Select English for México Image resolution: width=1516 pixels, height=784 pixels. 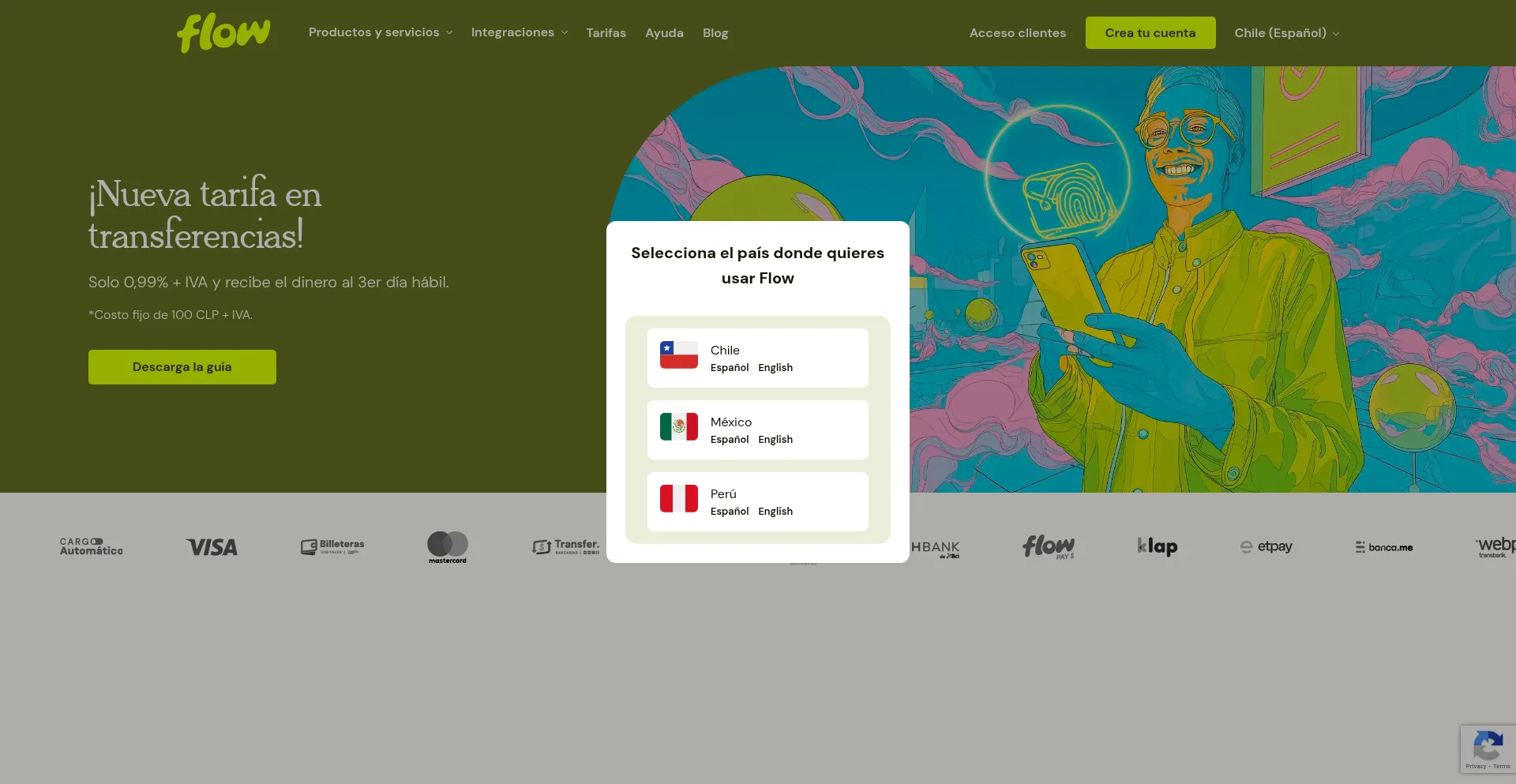775,440
